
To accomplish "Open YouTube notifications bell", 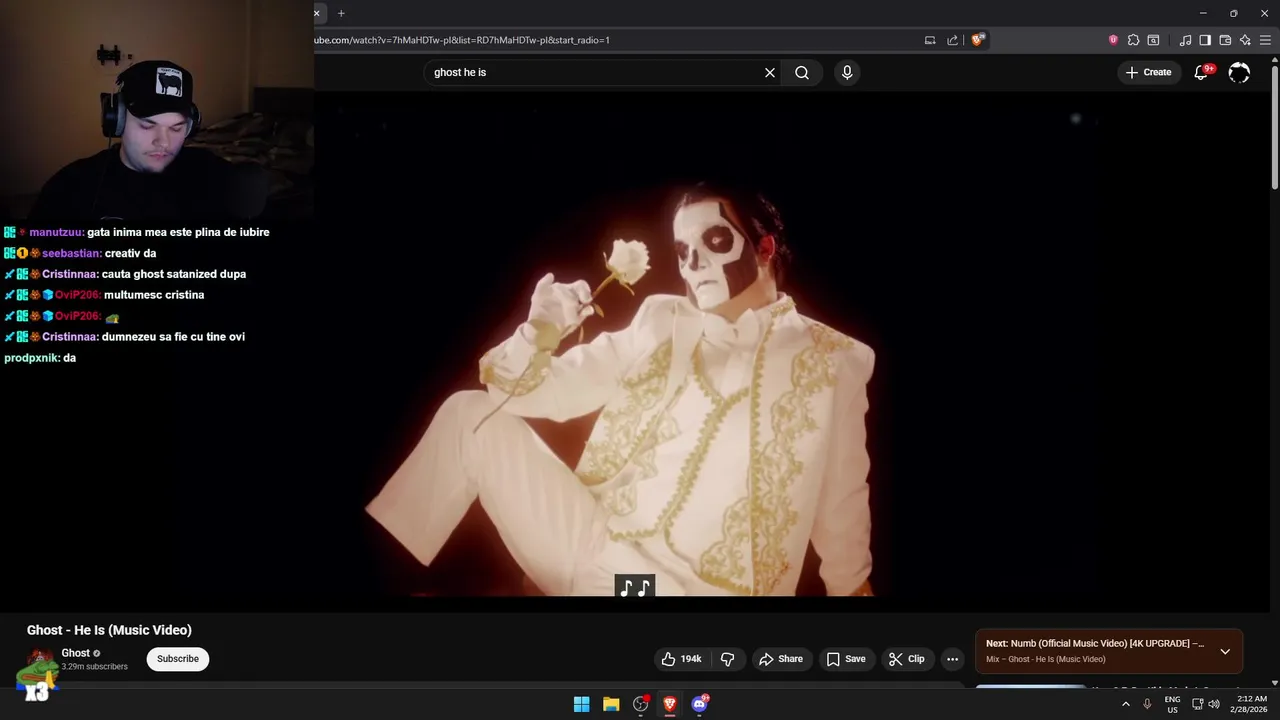I will click(1202, 72).
